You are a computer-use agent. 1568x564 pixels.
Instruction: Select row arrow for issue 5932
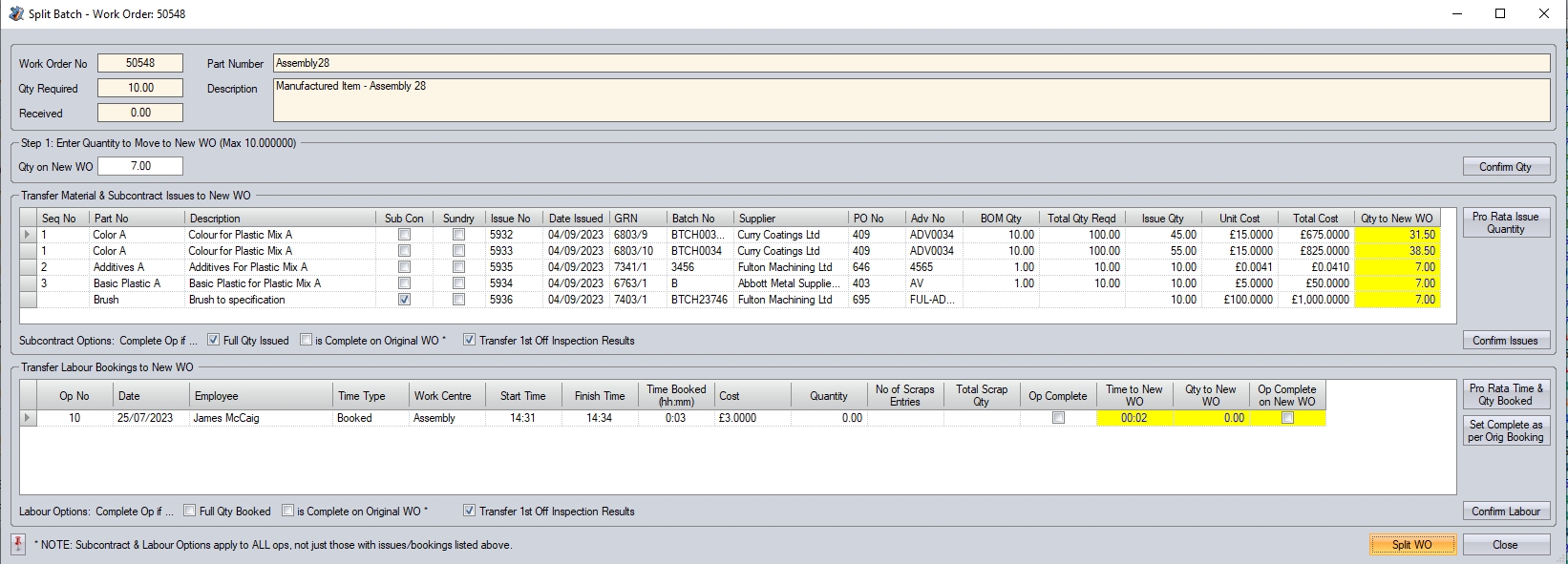point(29,235)
